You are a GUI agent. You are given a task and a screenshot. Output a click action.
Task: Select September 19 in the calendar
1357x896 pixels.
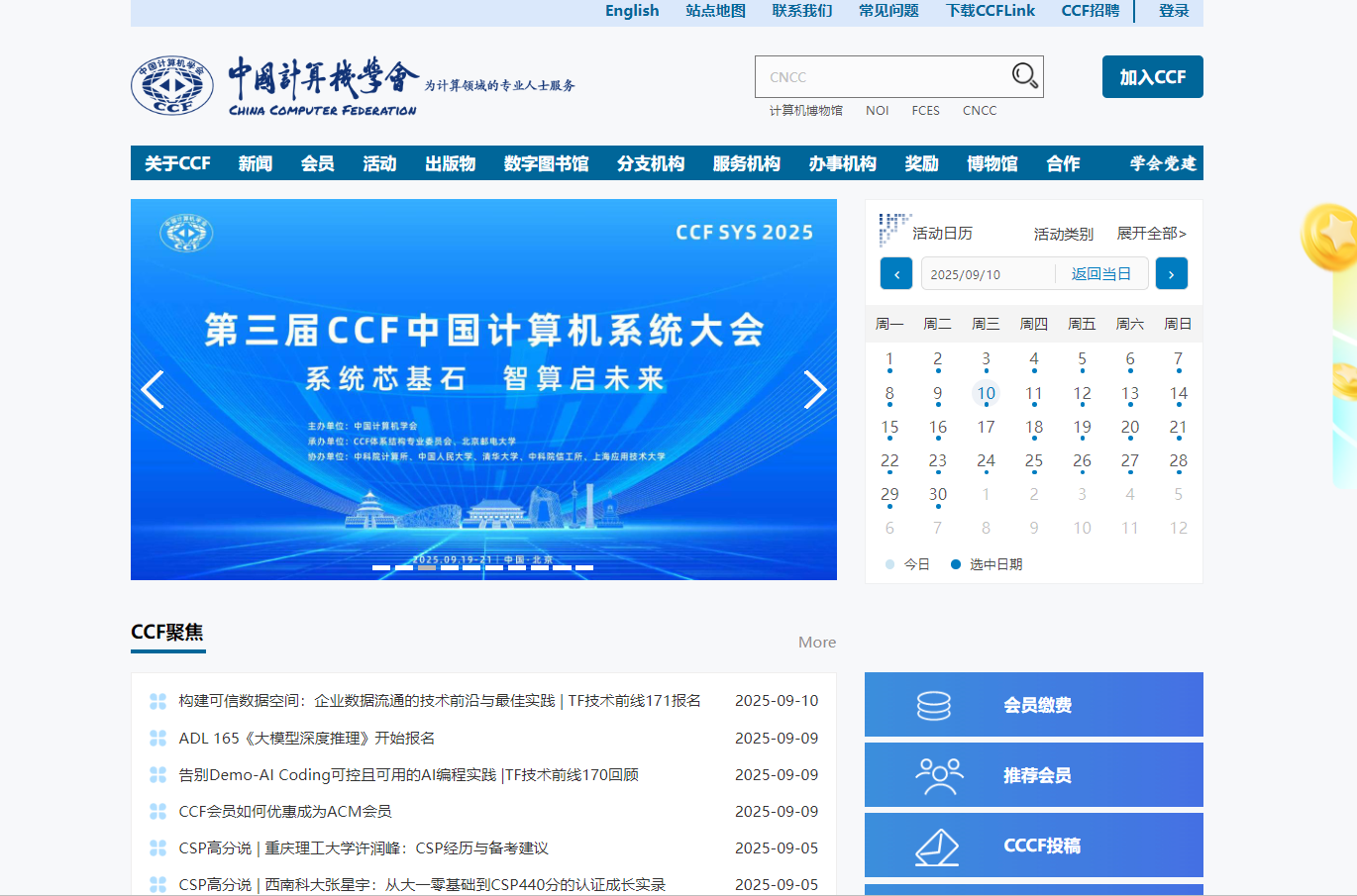pos(1082,428)
